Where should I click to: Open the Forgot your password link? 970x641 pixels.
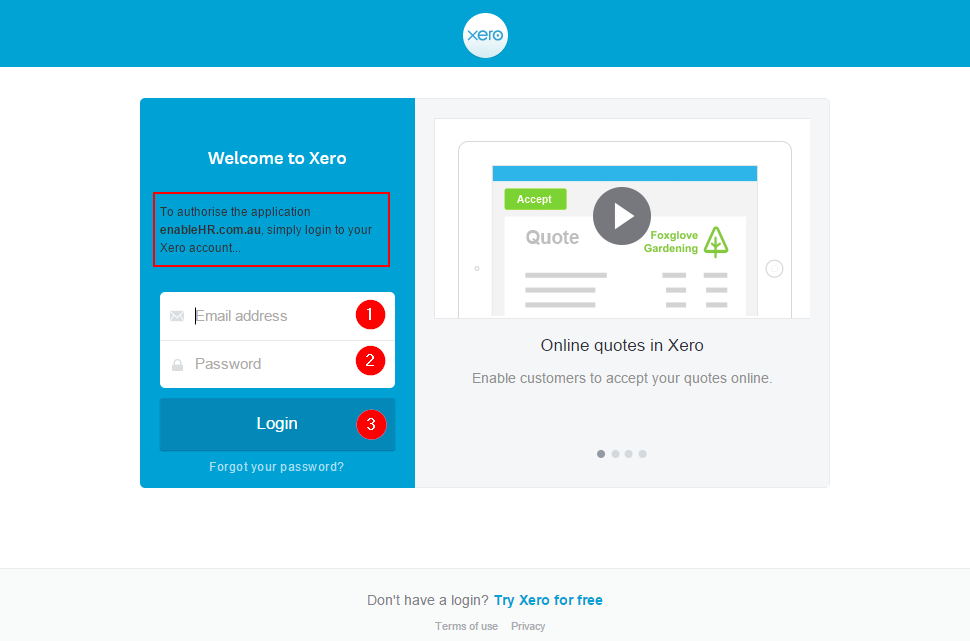point(277,467)
